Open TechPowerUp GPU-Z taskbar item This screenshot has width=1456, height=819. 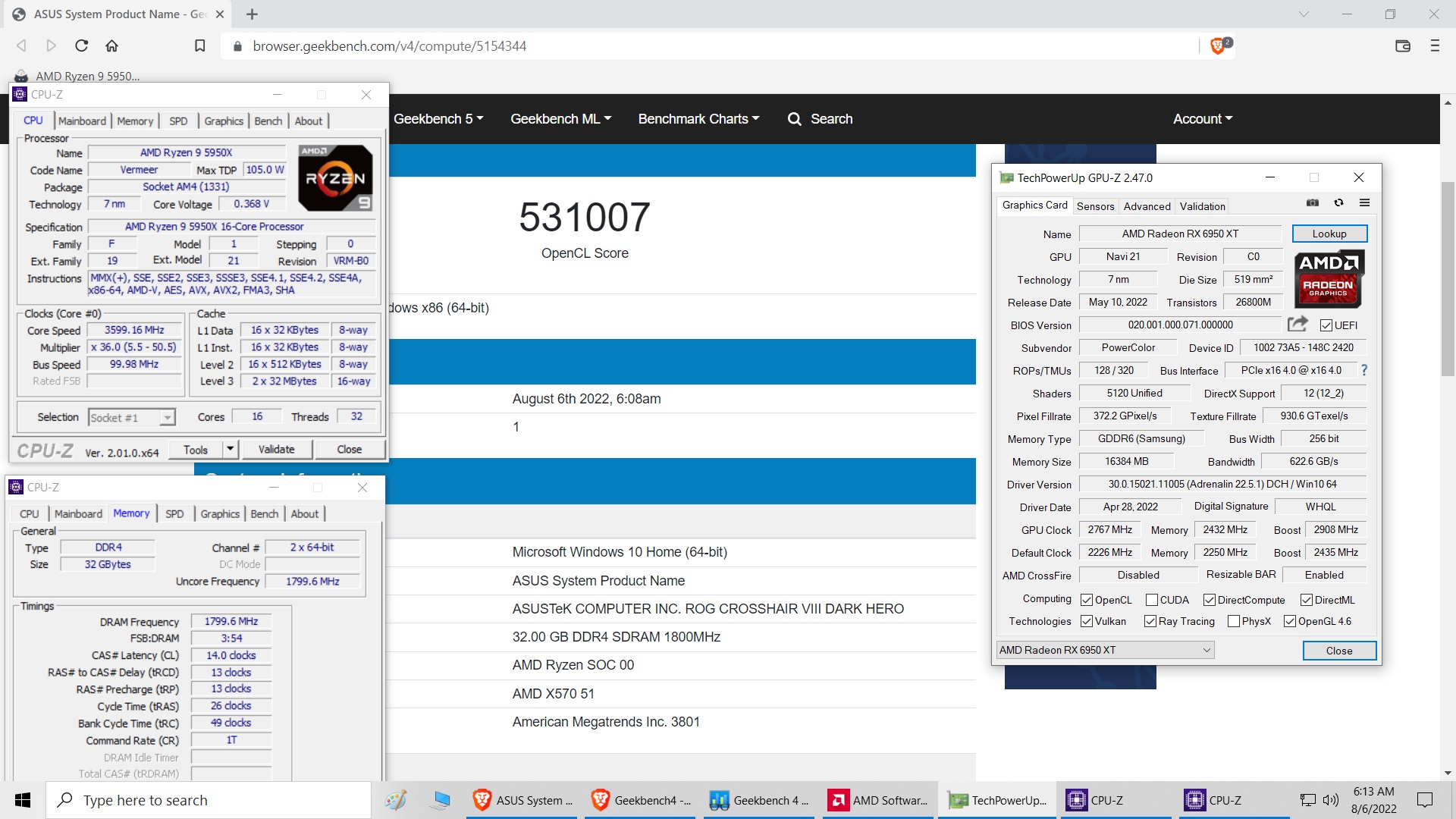[999, 800]
